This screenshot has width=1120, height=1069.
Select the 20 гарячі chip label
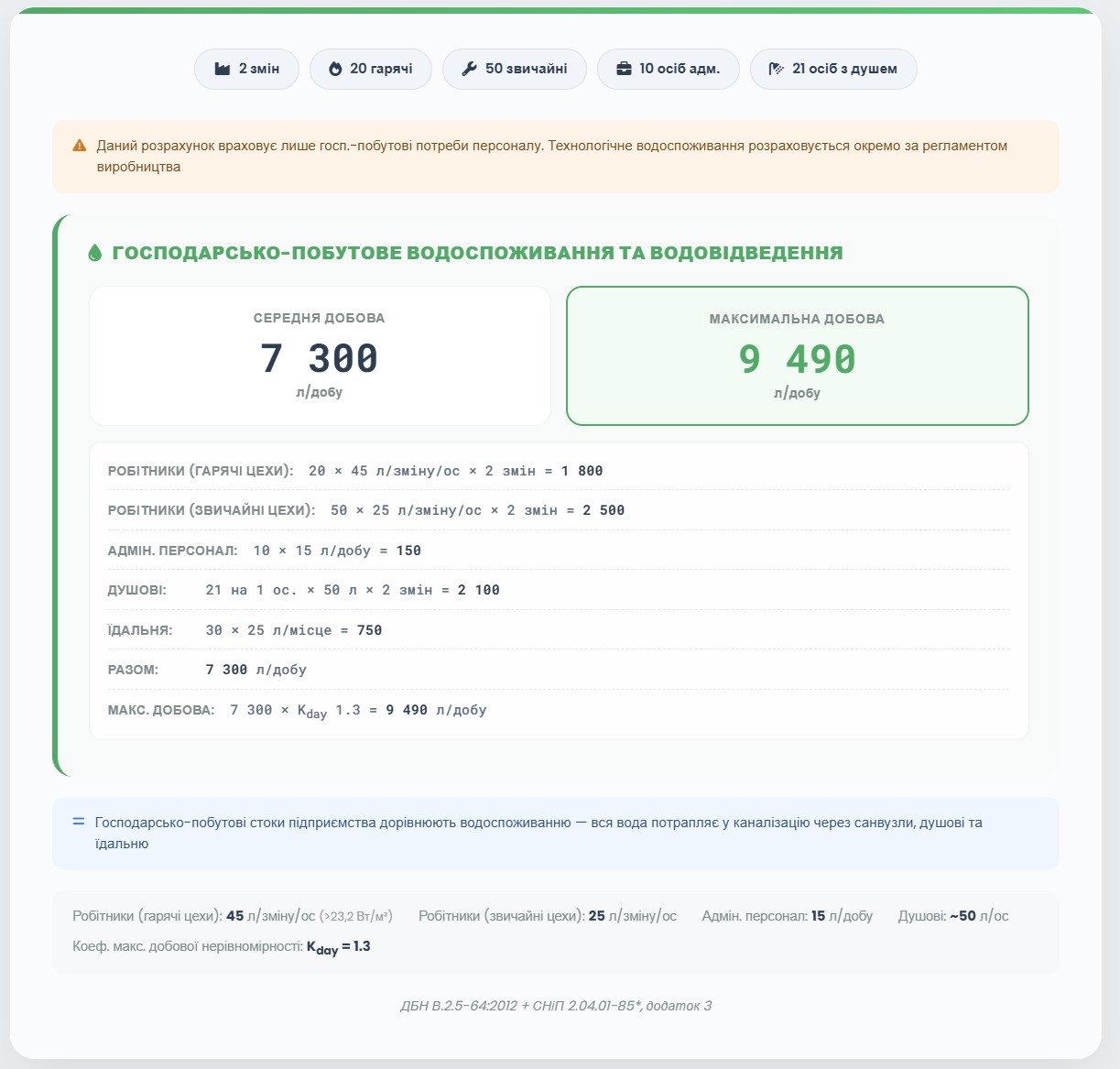tap(381, 69)
